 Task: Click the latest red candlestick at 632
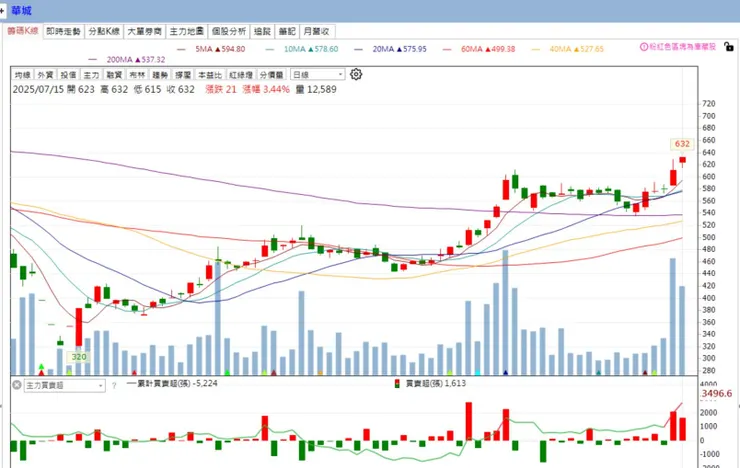pyautogui.click(x=682, y=160)
